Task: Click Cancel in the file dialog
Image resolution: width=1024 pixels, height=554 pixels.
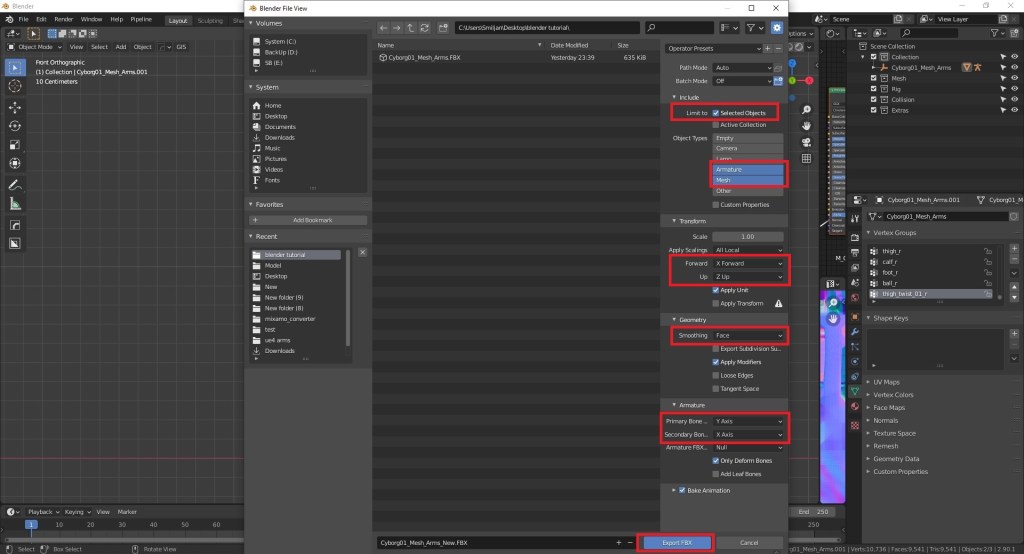Action: [748, 542]
